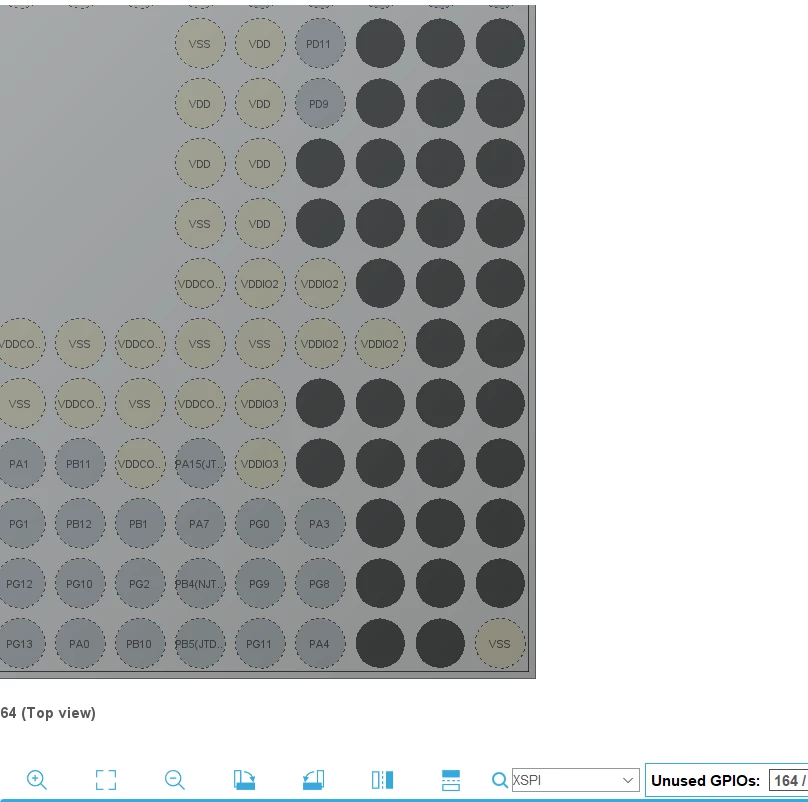Select pin PG9
The width and height of the screenshot is (808, 802).
(x=260, y=583)
